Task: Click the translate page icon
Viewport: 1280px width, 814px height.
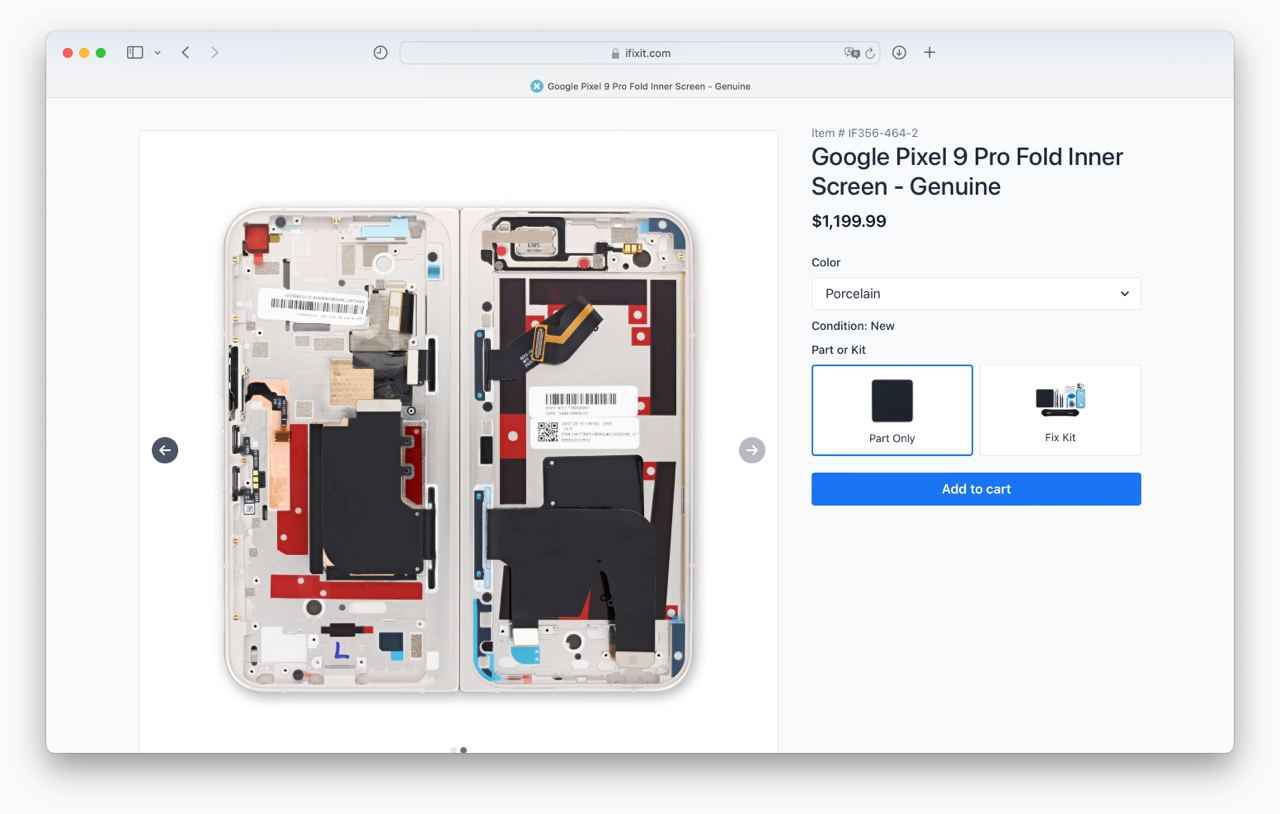Action: (x=851, y=53)
